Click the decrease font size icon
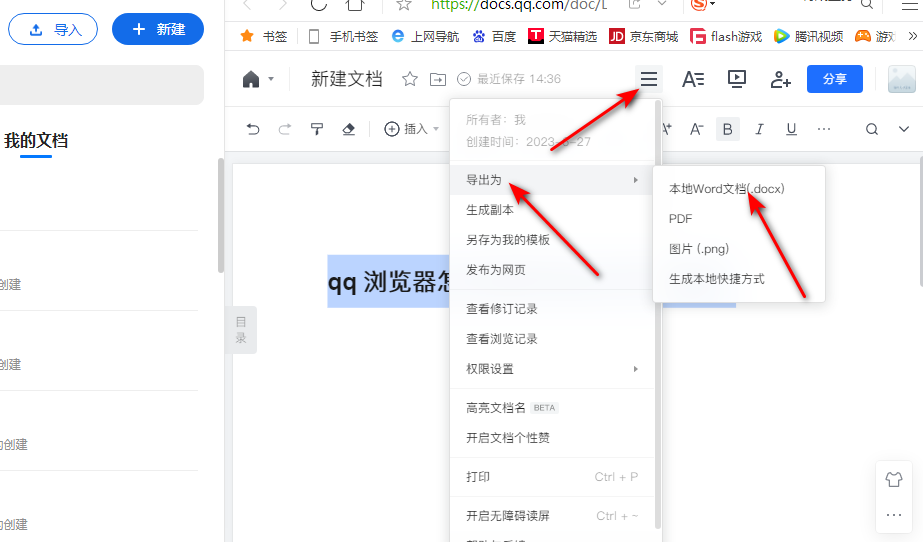The width and height of the screenshot is (923, 542). [x=696, y=129]
